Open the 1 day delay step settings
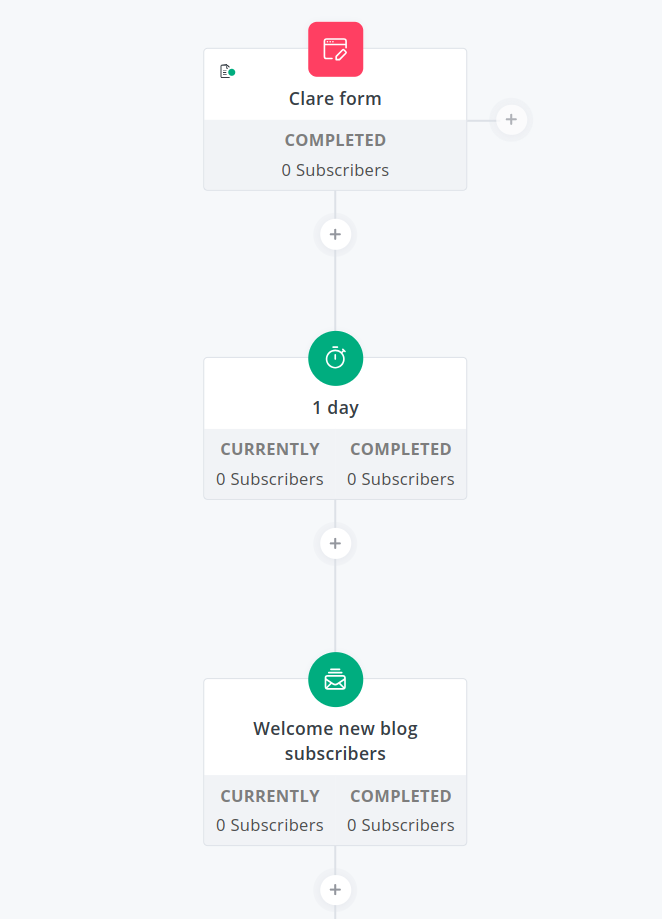The height and width of the screenshot is (919, 662). pos(335,407)
